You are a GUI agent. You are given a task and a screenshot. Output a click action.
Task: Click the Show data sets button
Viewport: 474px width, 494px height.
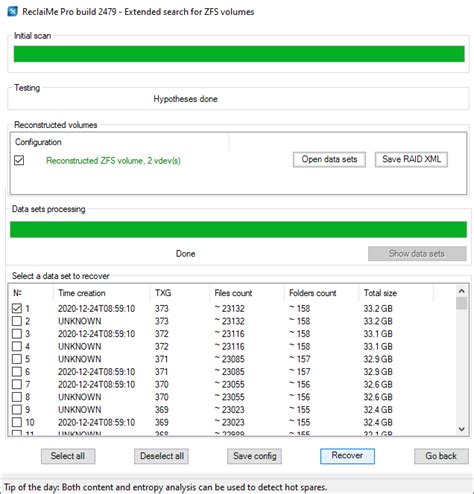tap(417, 254)
